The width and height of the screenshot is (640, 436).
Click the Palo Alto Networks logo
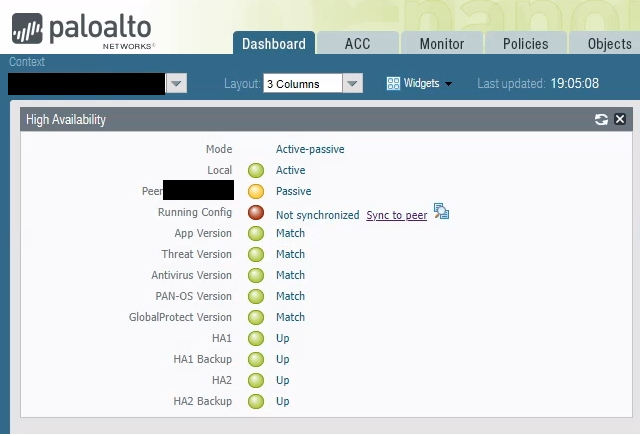coord(85,28)
